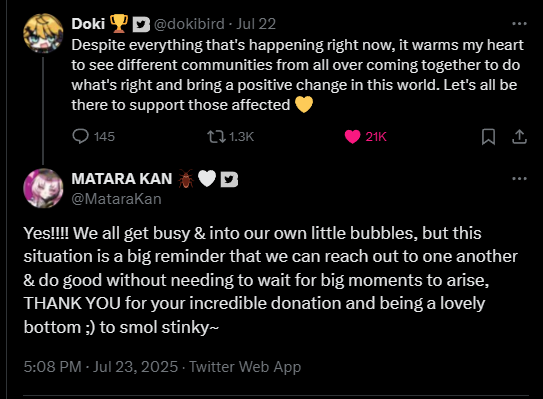This screenshot has height=399, width=543.
Task: Open more options on Matara Kan's tweet
Action: (x=519, y=178)
